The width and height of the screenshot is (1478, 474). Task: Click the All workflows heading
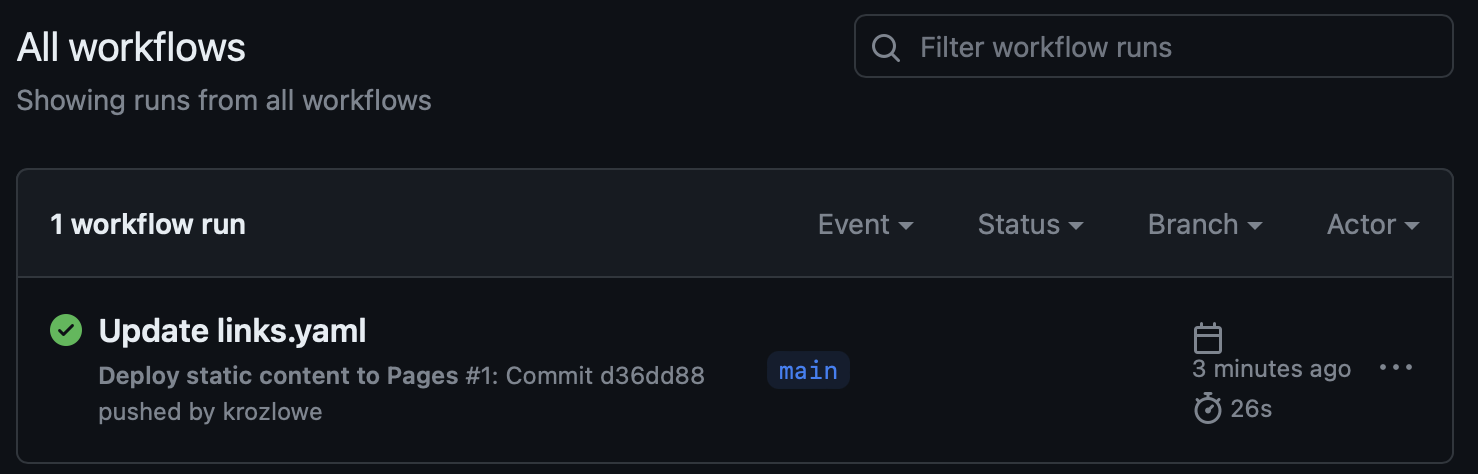point(131,48)
